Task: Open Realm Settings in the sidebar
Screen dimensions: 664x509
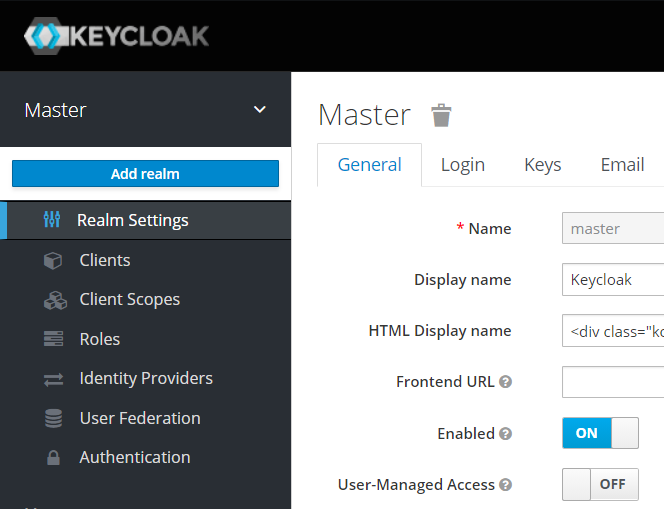Action: pyautogui.click(x=145, y=220)
